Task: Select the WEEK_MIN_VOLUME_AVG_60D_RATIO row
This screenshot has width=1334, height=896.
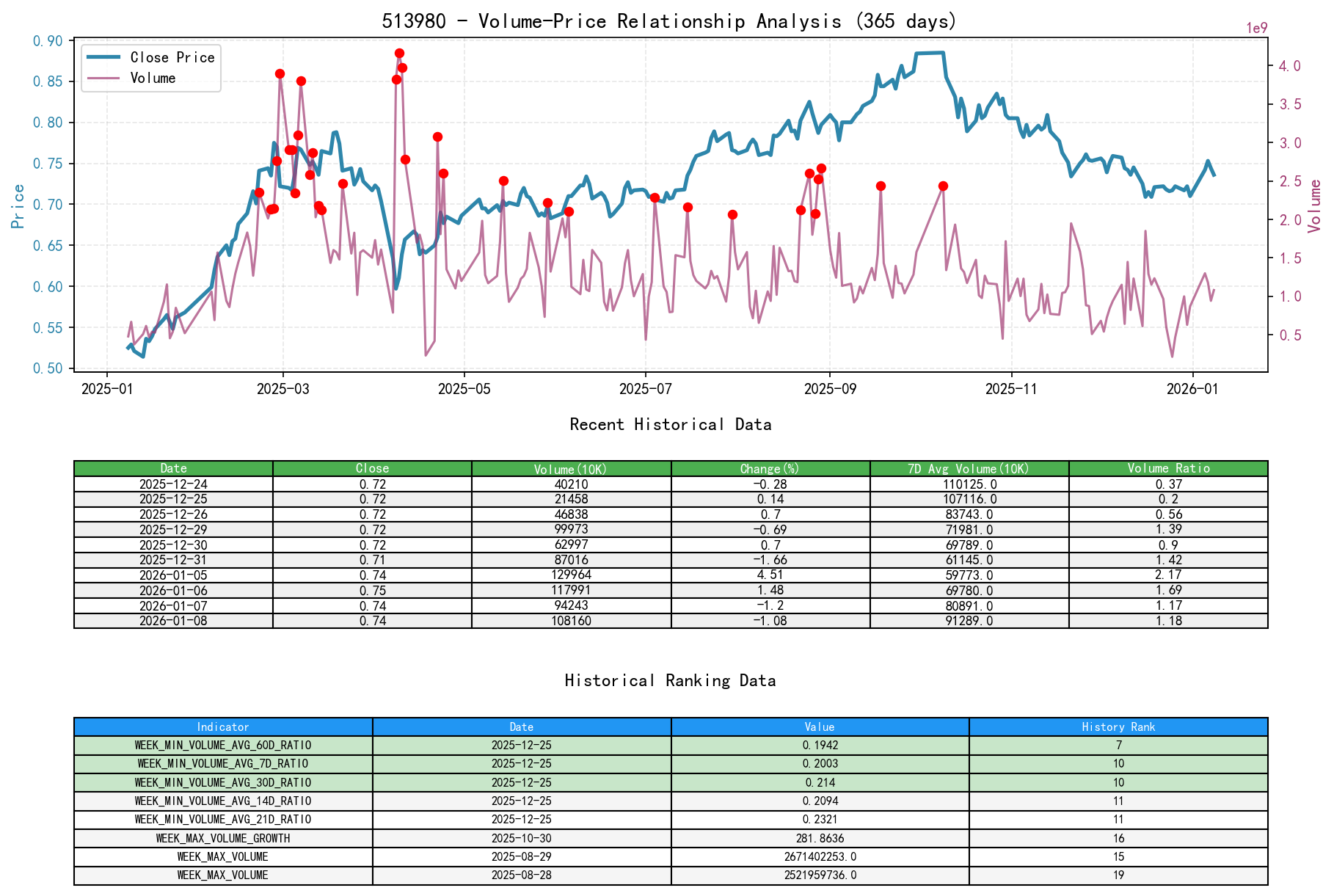Action: 222,746
